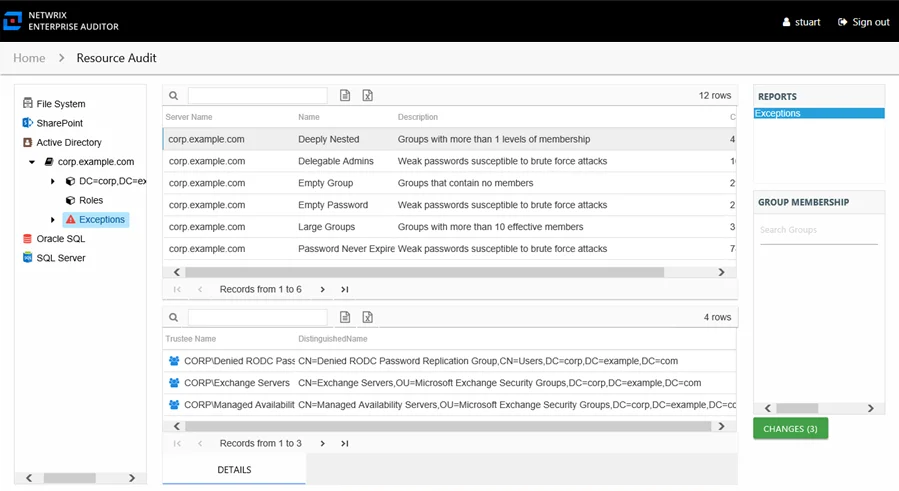Select the Large Groups row
The image size is (899, 491).
(450, 227)
